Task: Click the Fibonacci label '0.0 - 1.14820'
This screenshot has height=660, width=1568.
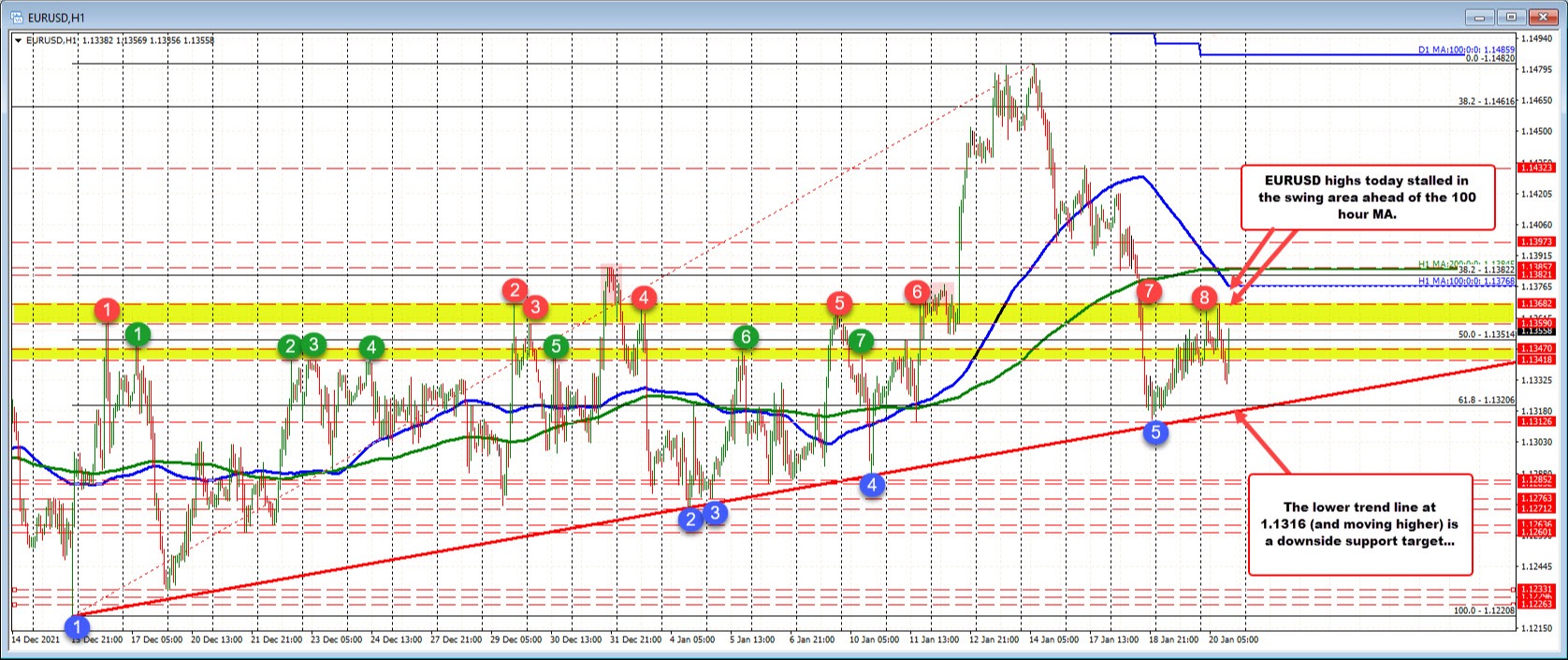Action: point(1489,58)
